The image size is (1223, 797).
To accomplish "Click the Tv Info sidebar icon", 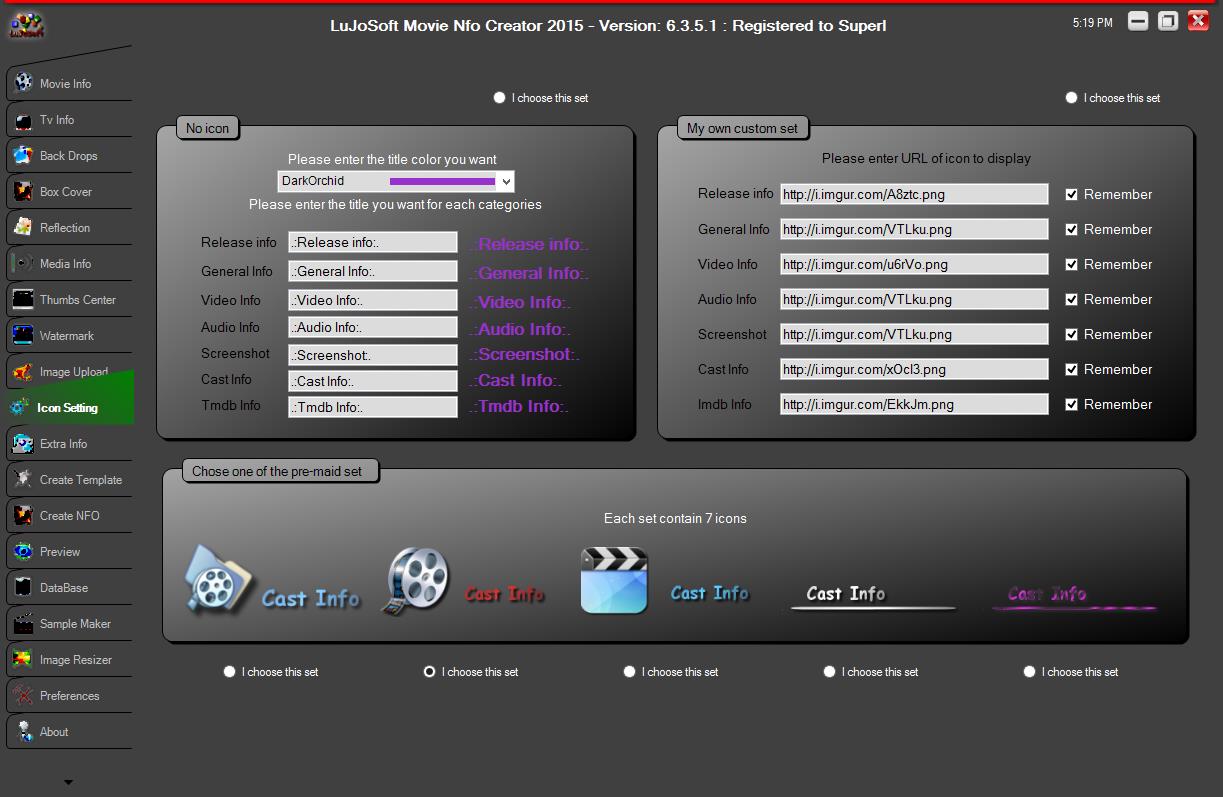I will 23,119.
